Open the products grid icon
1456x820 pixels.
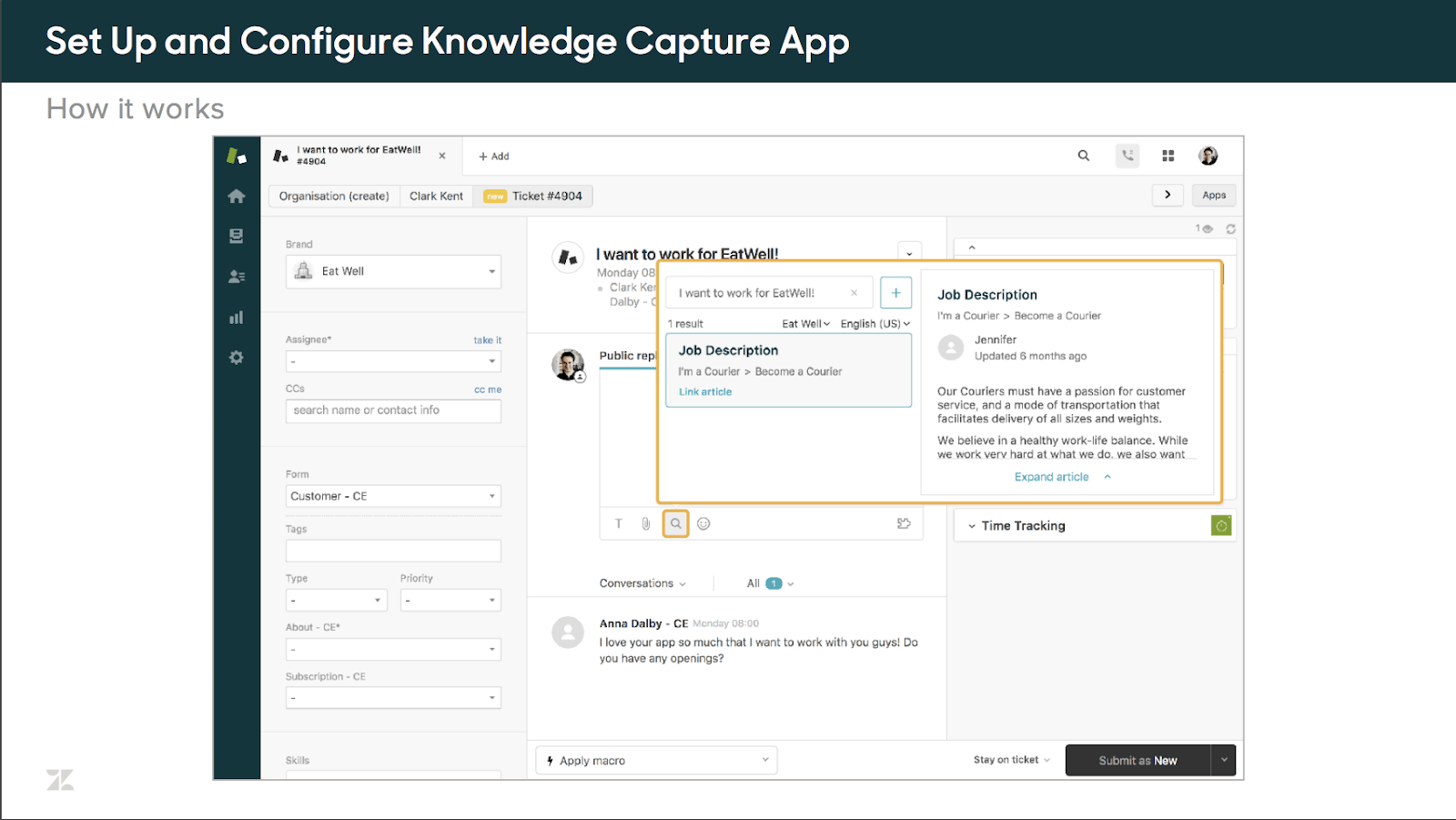(1168, 156)
